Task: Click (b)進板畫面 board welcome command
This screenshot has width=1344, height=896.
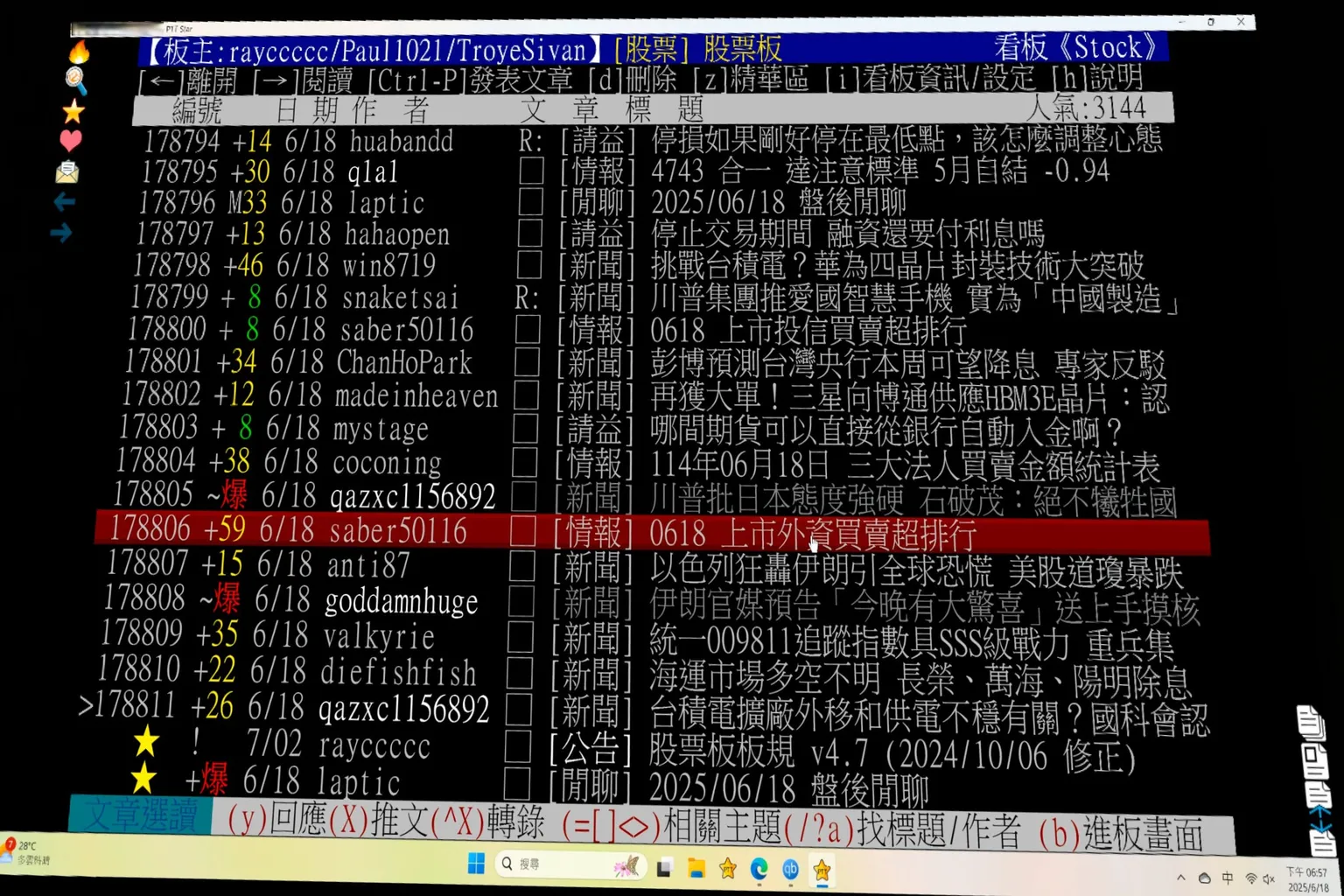Action: click(1121, 833)
